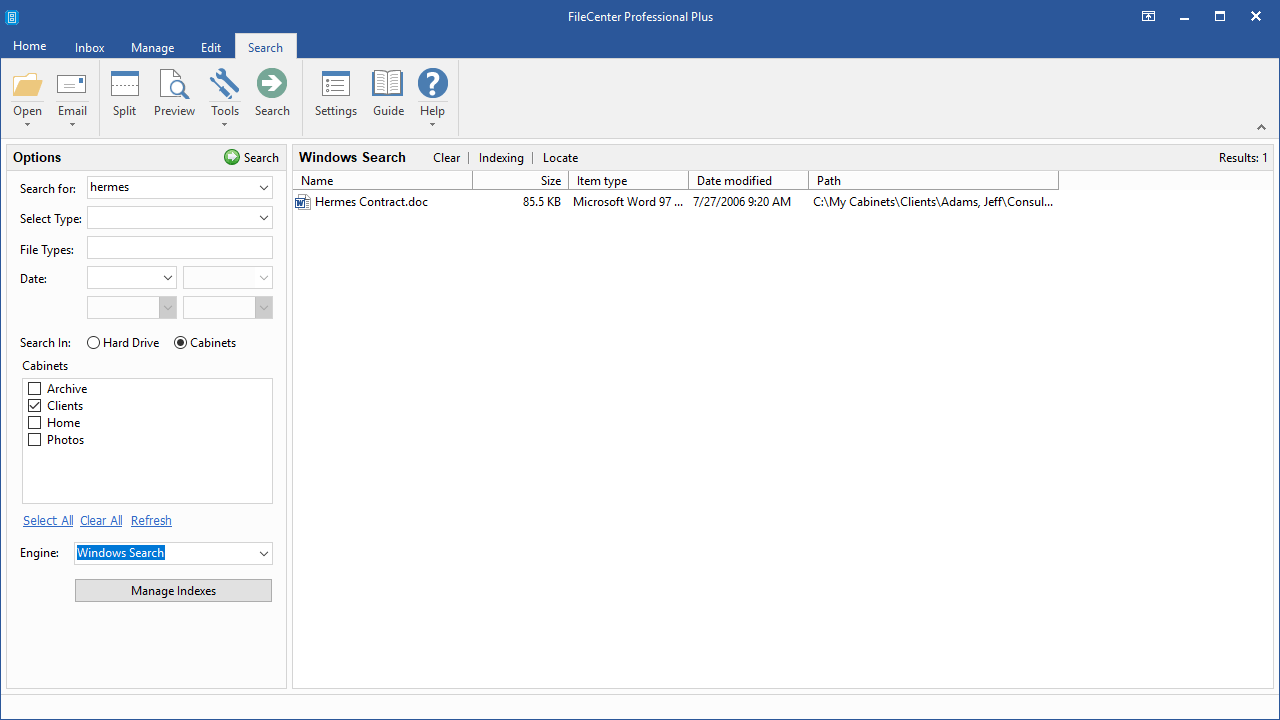
Task: Select the Hermes Contract.doc search result
Action: tap(371, 201)
